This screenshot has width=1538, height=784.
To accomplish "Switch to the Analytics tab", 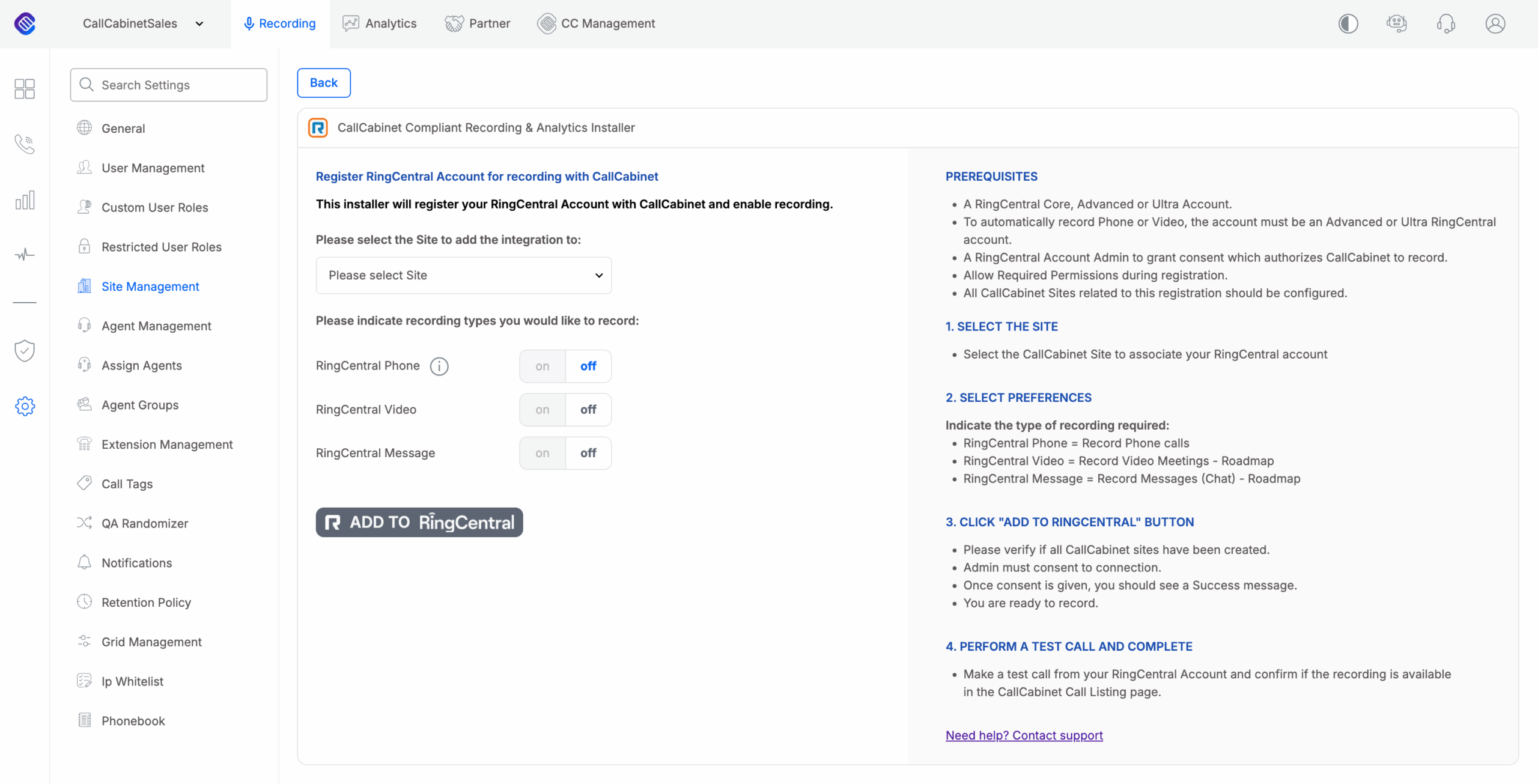I will (x=380, y=23).
